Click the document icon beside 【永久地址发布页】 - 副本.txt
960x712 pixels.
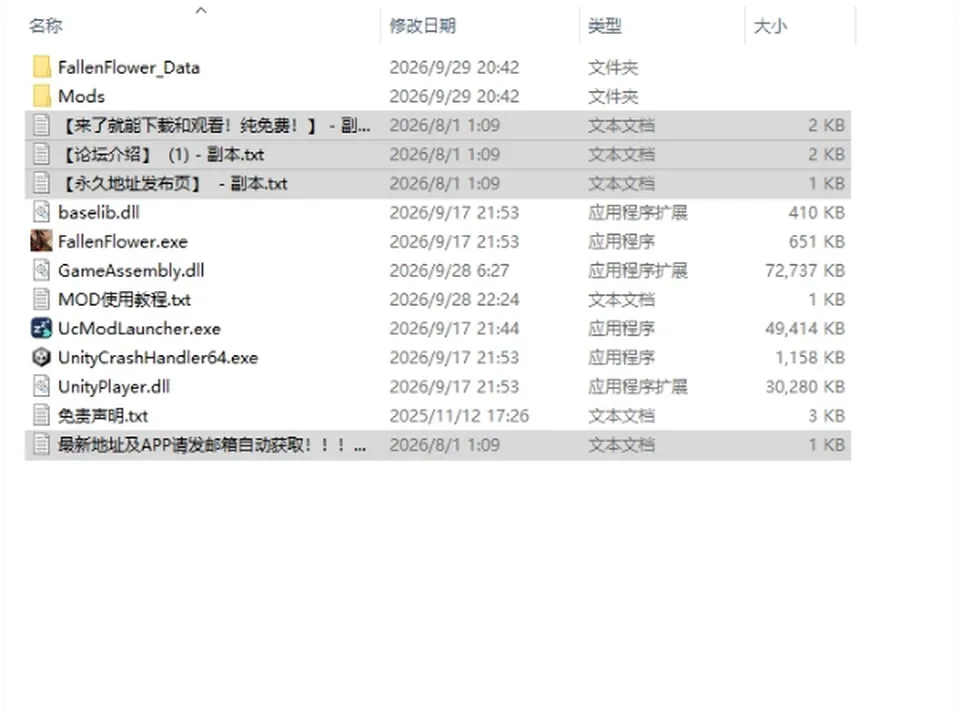(42, 183)
